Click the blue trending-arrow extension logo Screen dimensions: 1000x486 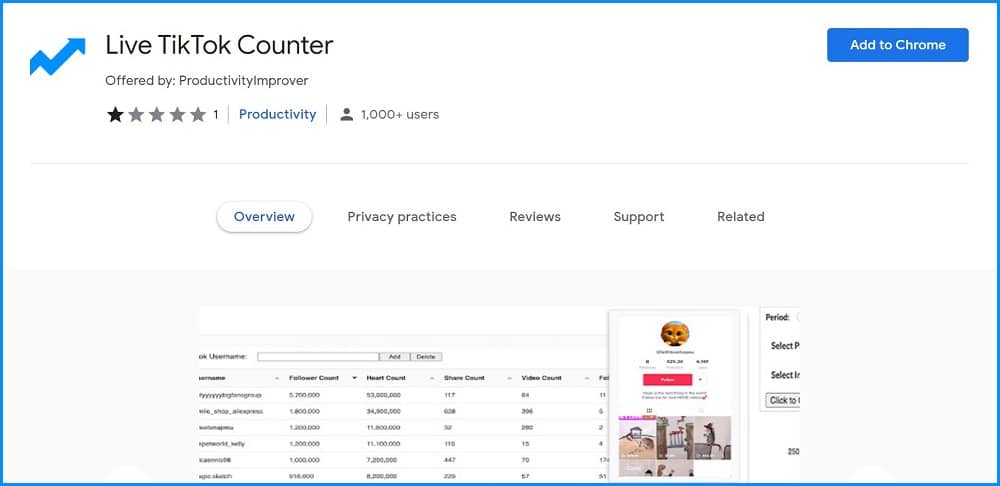pyautogui.click(x=57, y=56)
